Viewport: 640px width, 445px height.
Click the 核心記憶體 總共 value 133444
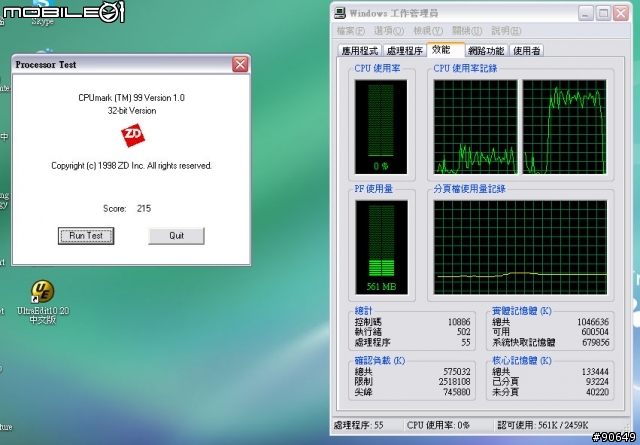tap(595, 372)
